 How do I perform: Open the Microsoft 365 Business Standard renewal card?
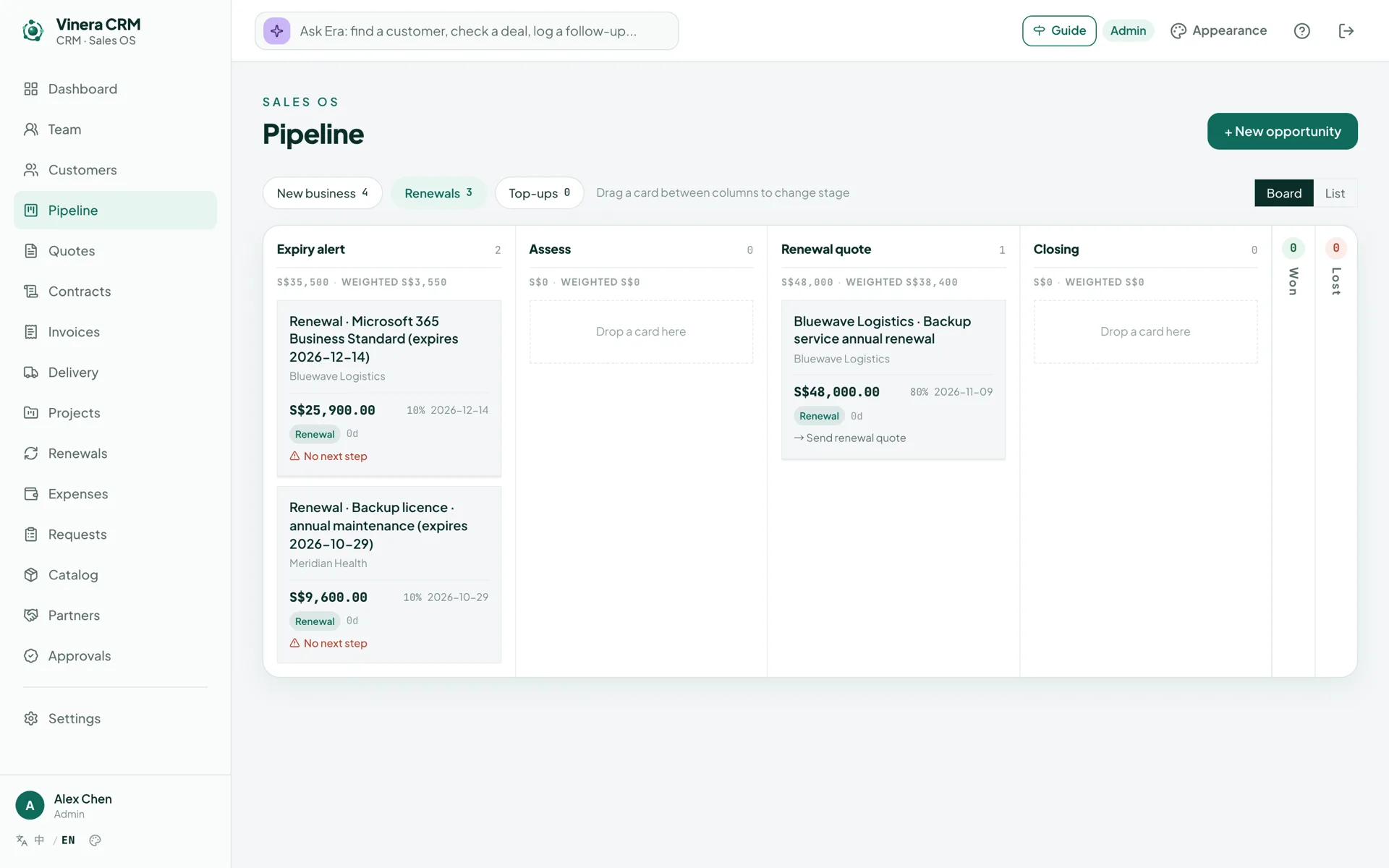(388, 388)
